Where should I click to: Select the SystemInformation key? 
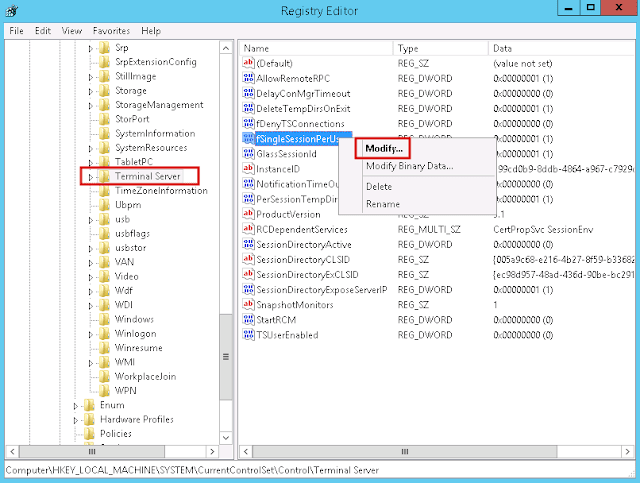(155, 134)
